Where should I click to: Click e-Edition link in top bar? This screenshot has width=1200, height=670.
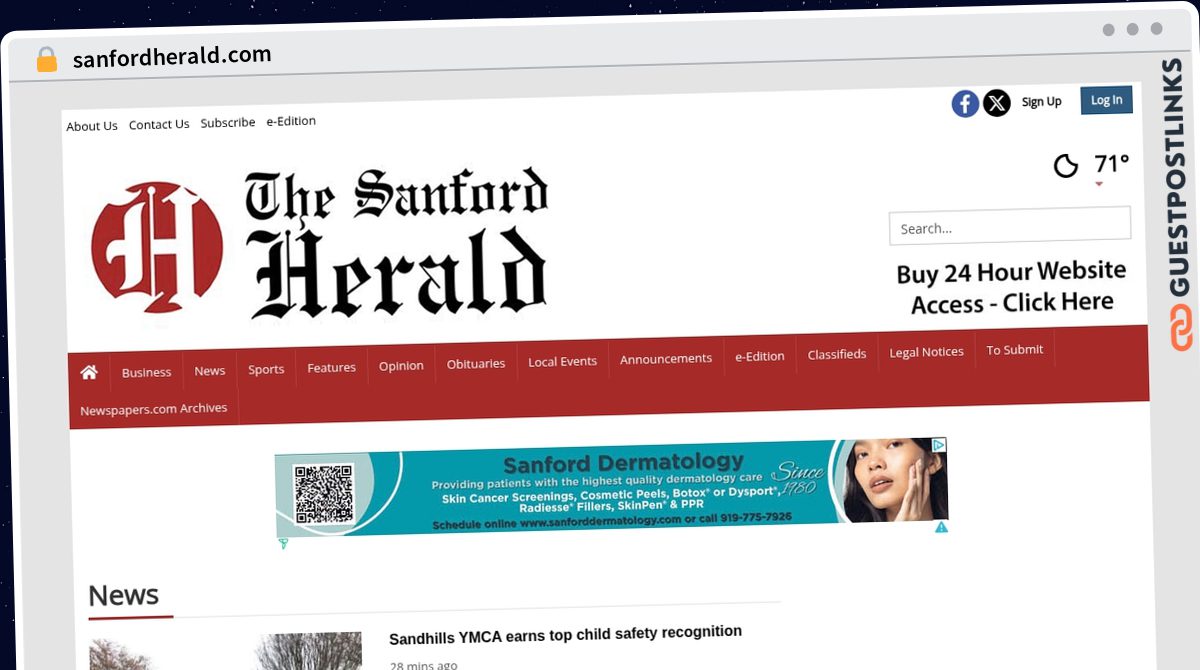click(291, 121)
